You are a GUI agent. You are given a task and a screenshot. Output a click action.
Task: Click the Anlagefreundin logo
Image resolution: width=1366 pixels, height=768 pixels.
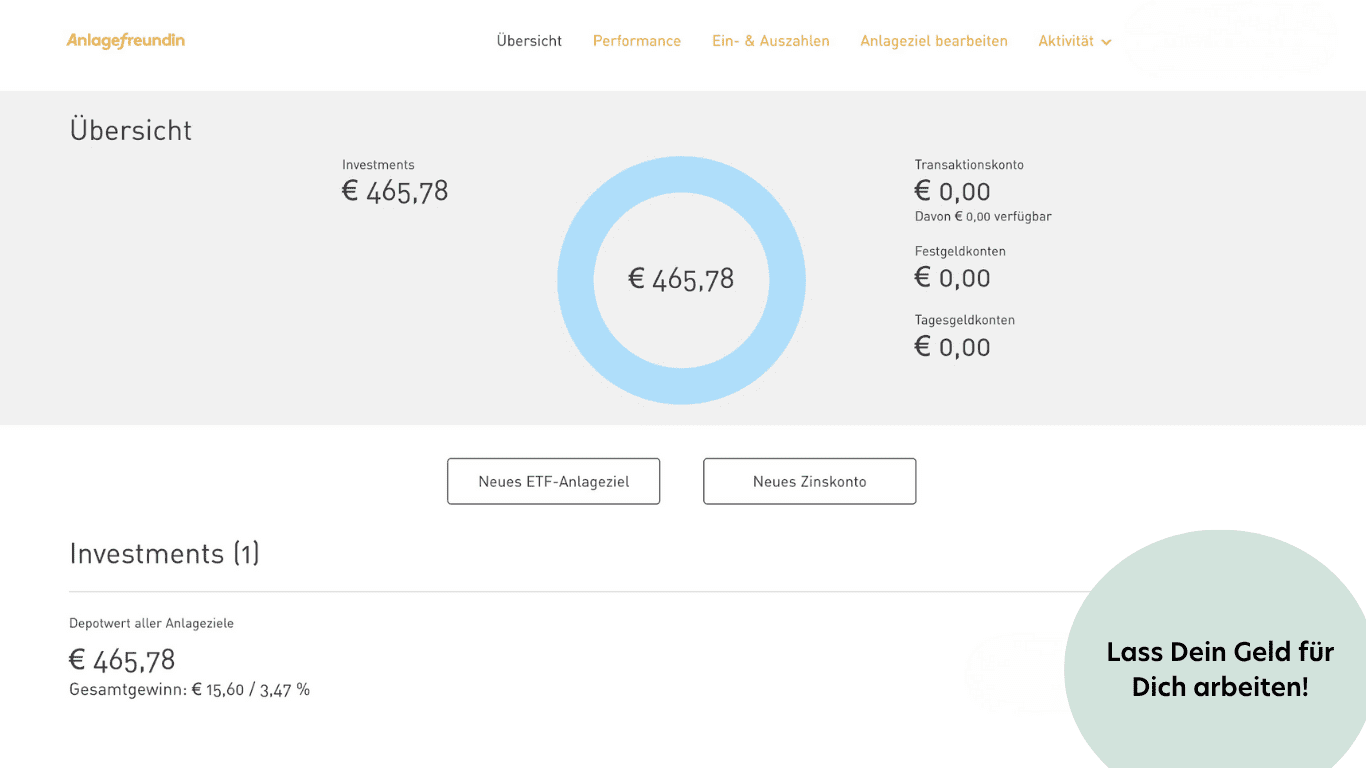coord(125,41)
